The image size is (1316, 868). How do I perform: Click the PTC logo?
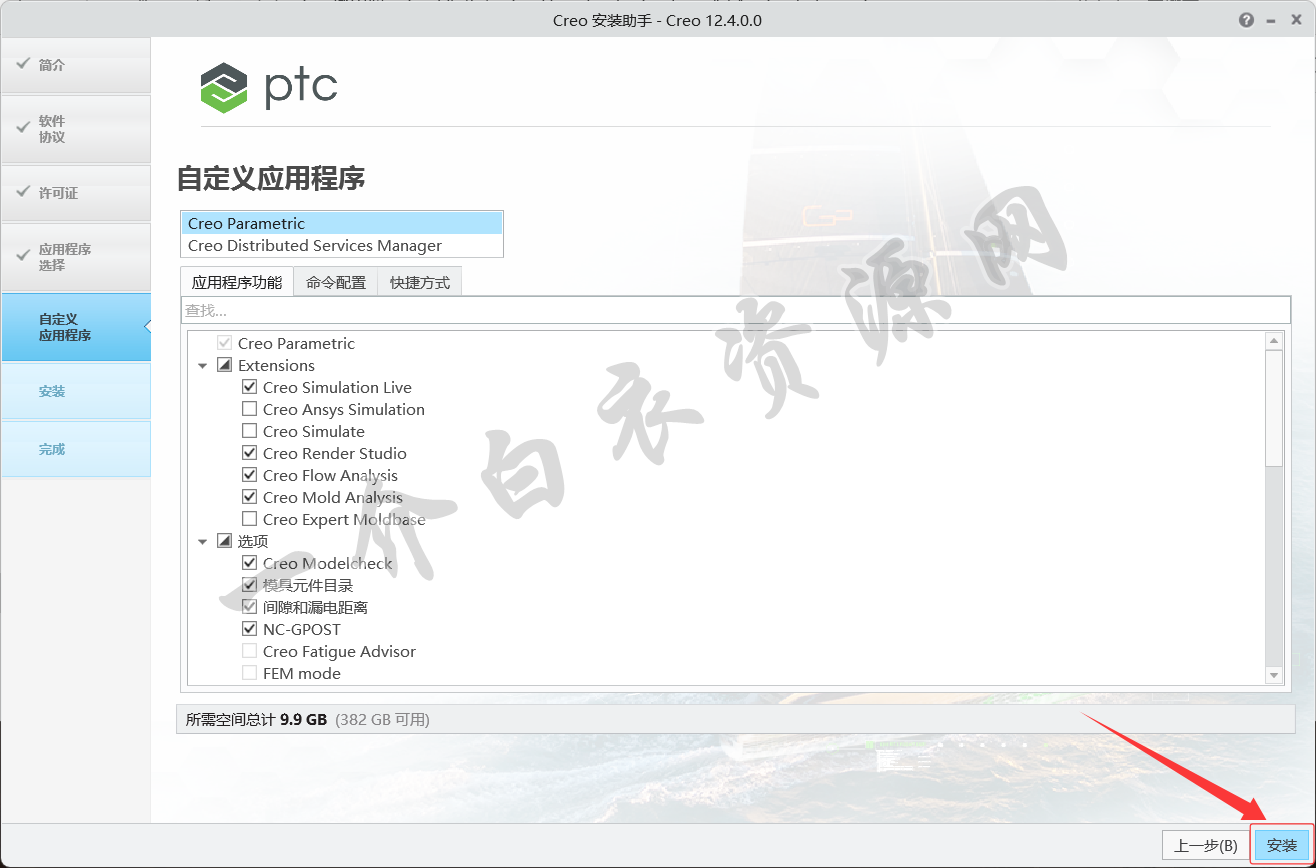click(x=269, y=88)
